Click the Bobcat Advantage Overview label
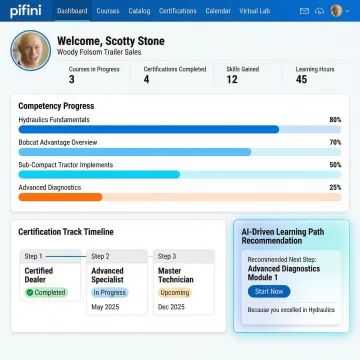 (x=58, y=142)
